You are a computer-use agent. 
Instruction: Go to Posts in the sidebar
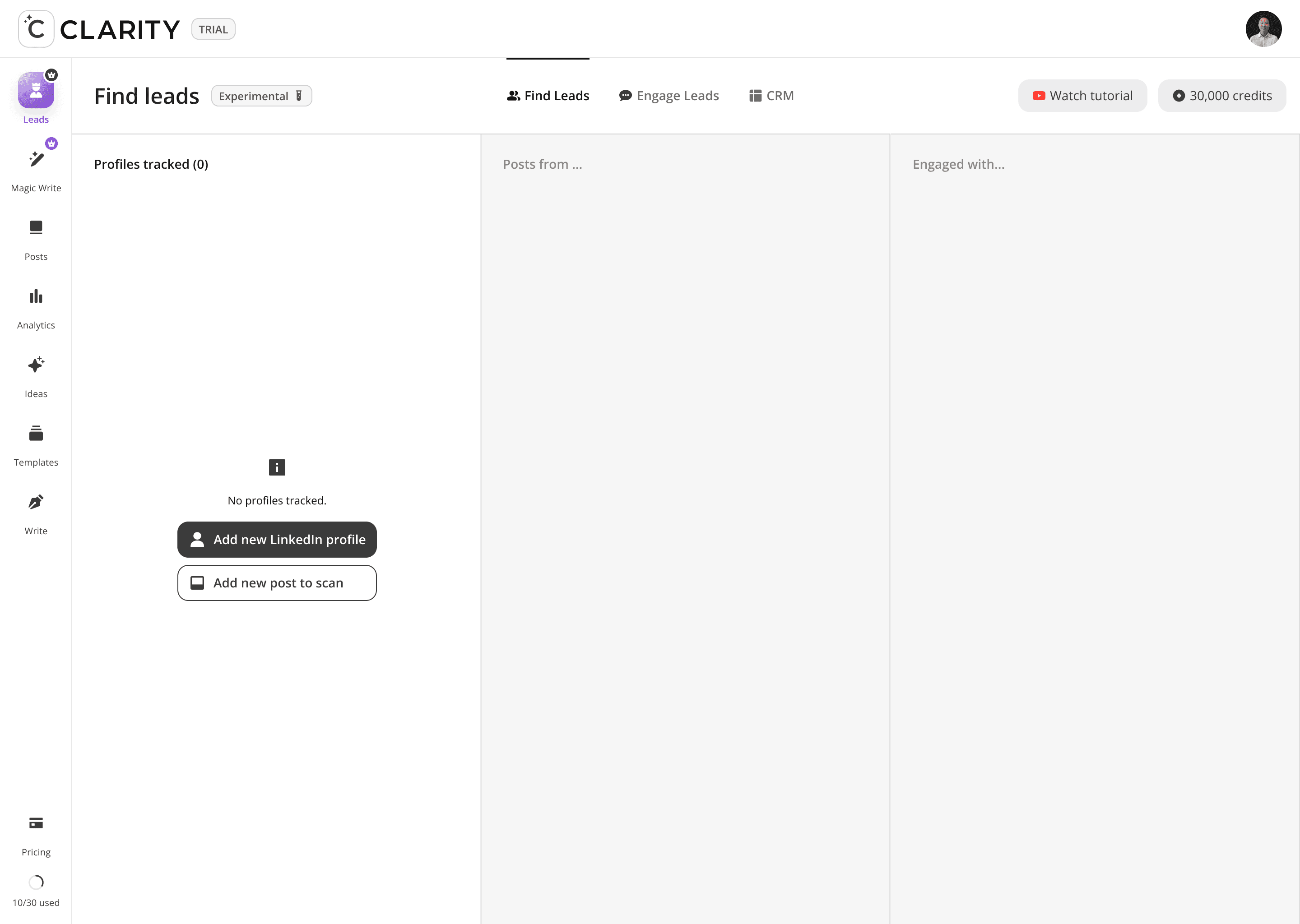click(x=36, y=228)
